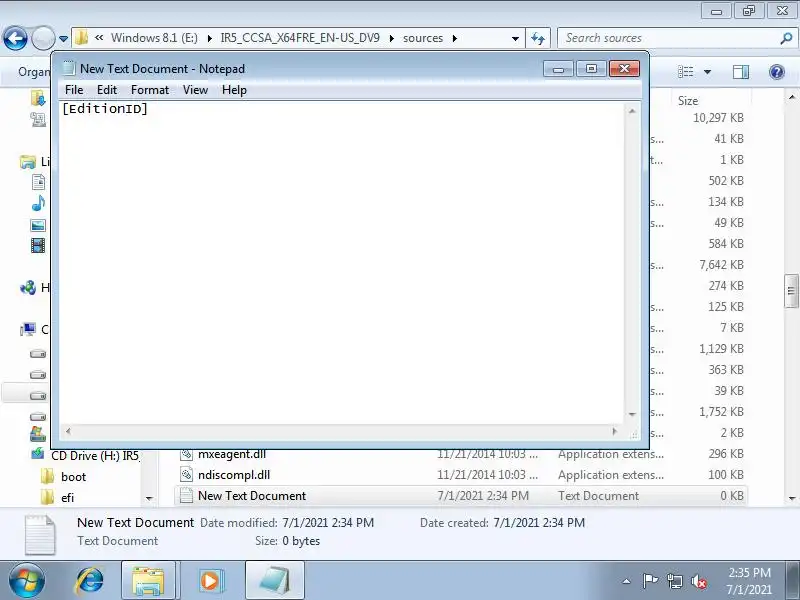The width and height of the screenshot is (800, 600).
Task: Switch to Windows Explorer taskbar button
Action: 148,581
